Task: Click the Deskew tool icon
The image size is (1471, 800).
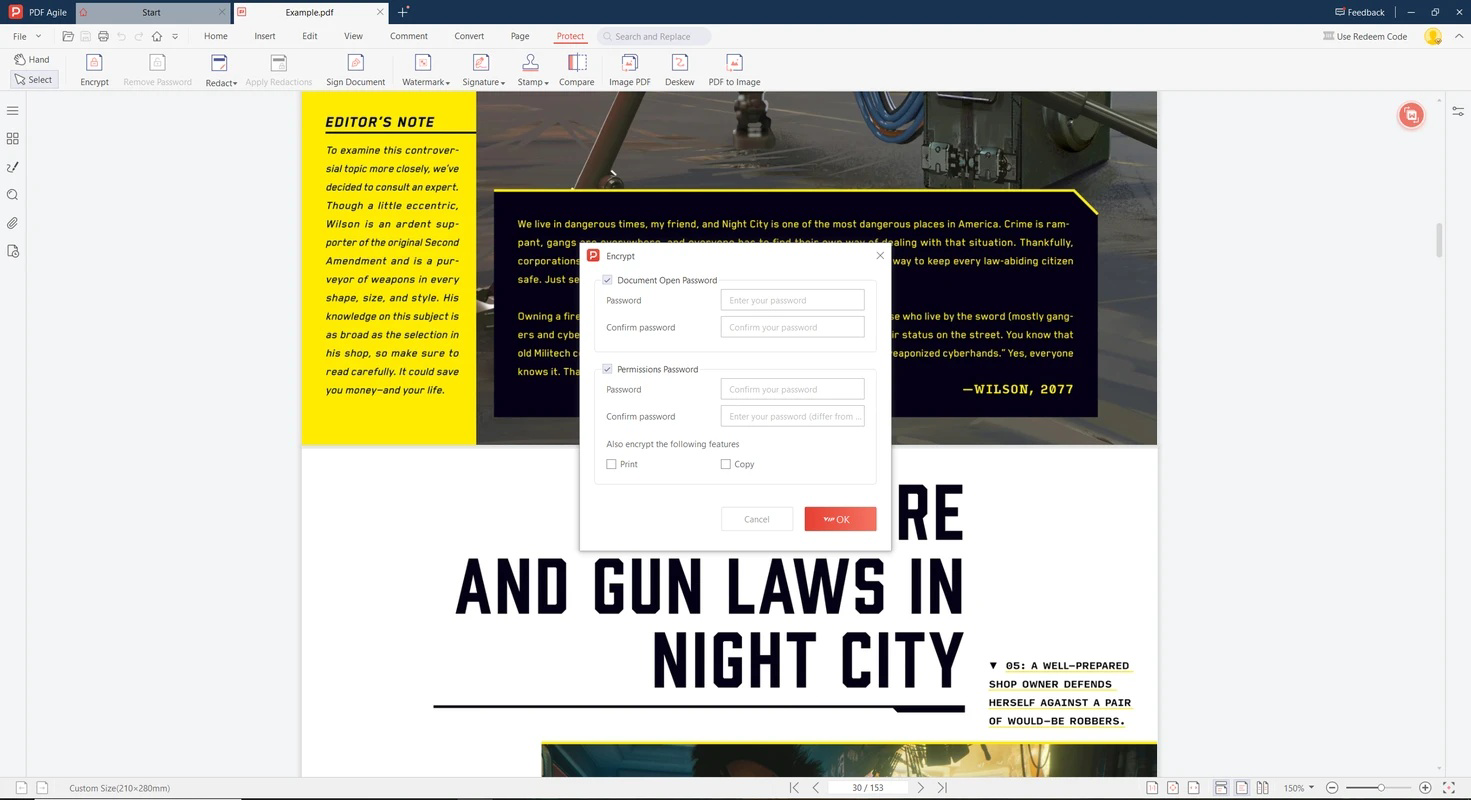Action: [x=679, y=63]
